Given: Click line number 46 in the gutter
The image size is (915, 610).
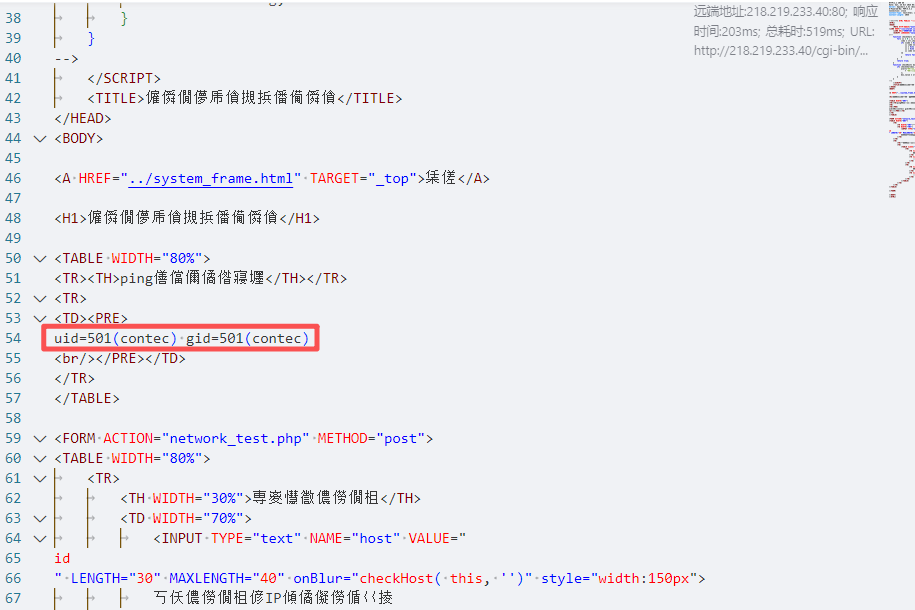Looking at the screenshot, I should [13, 179].
